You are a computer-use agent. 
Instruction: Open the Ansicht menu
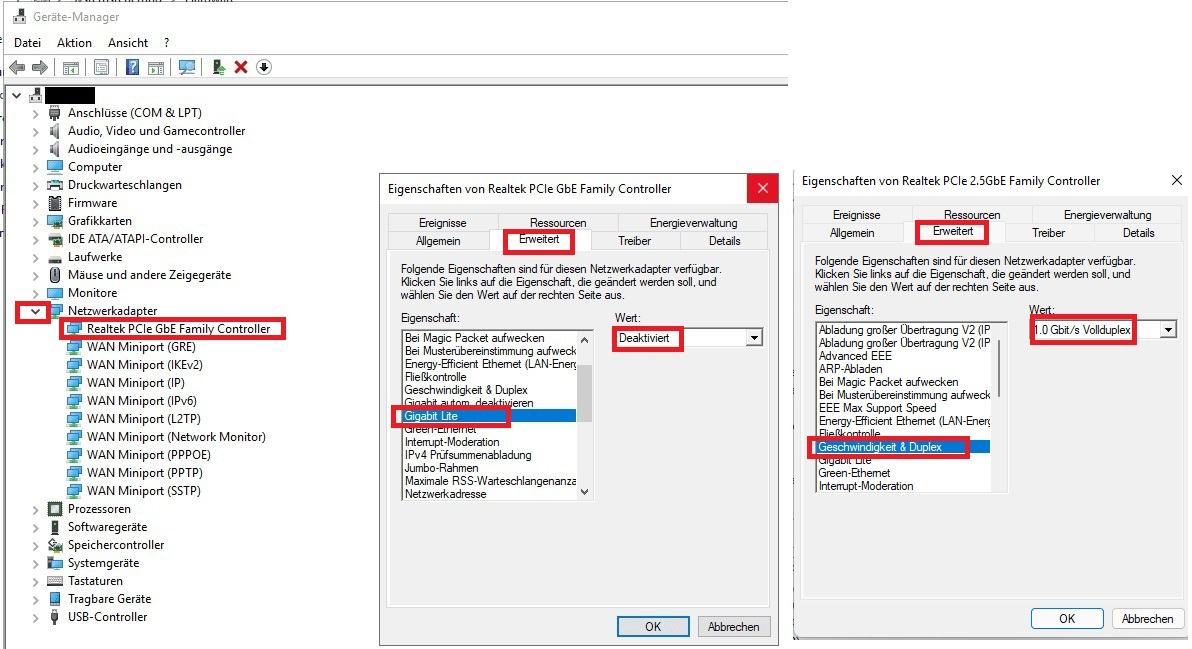[x=128, y=43]
